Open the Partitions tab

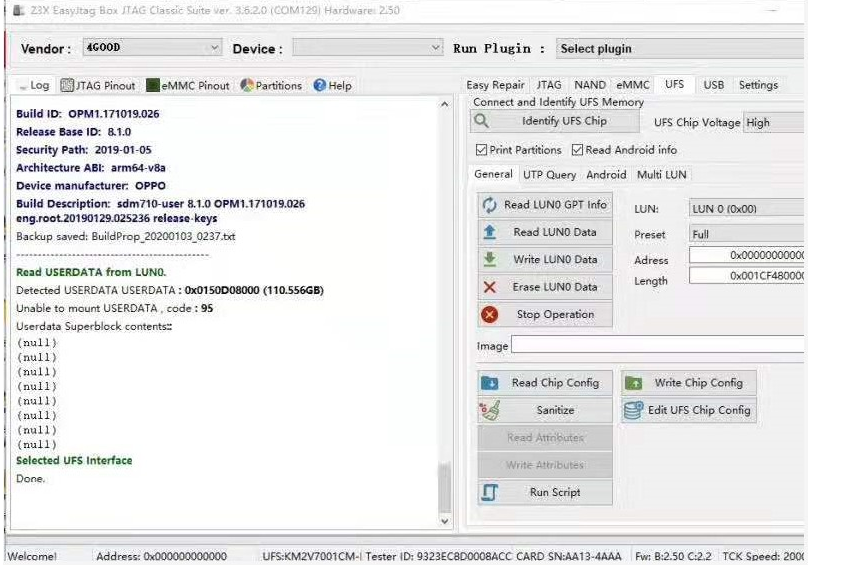271,85
